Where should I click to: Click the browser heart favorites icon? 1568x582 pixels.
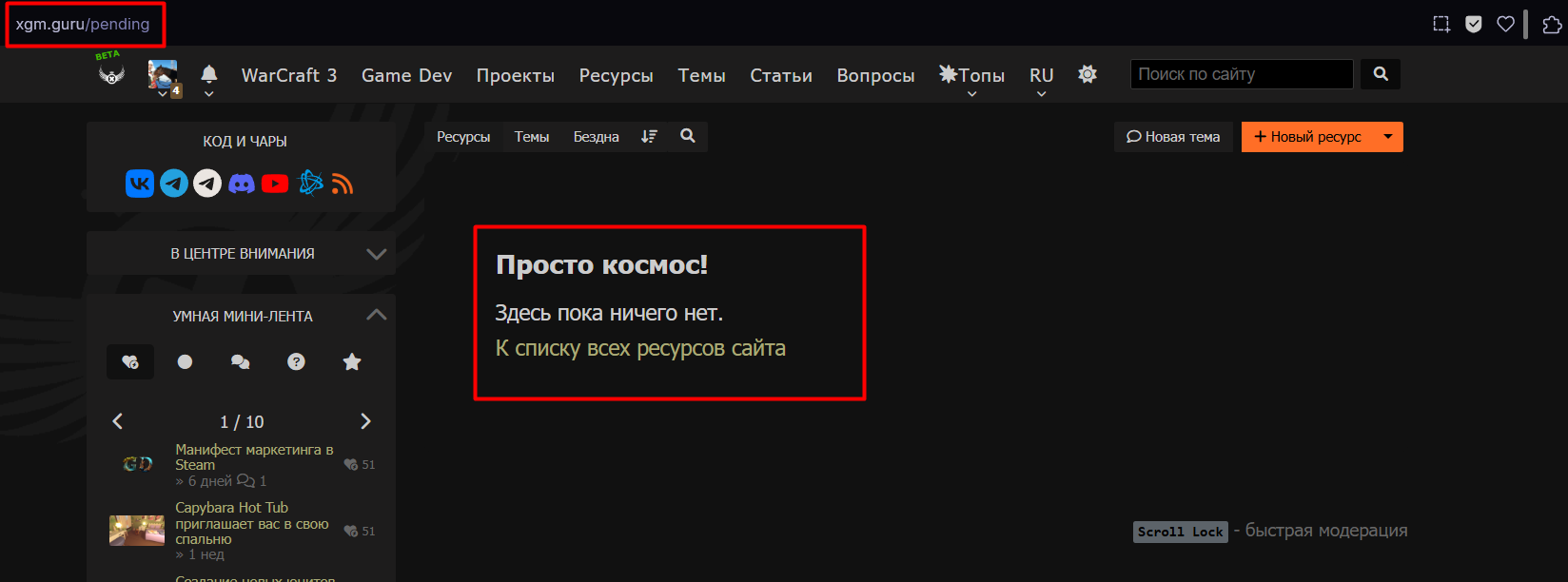click(x=1505, y=25)
